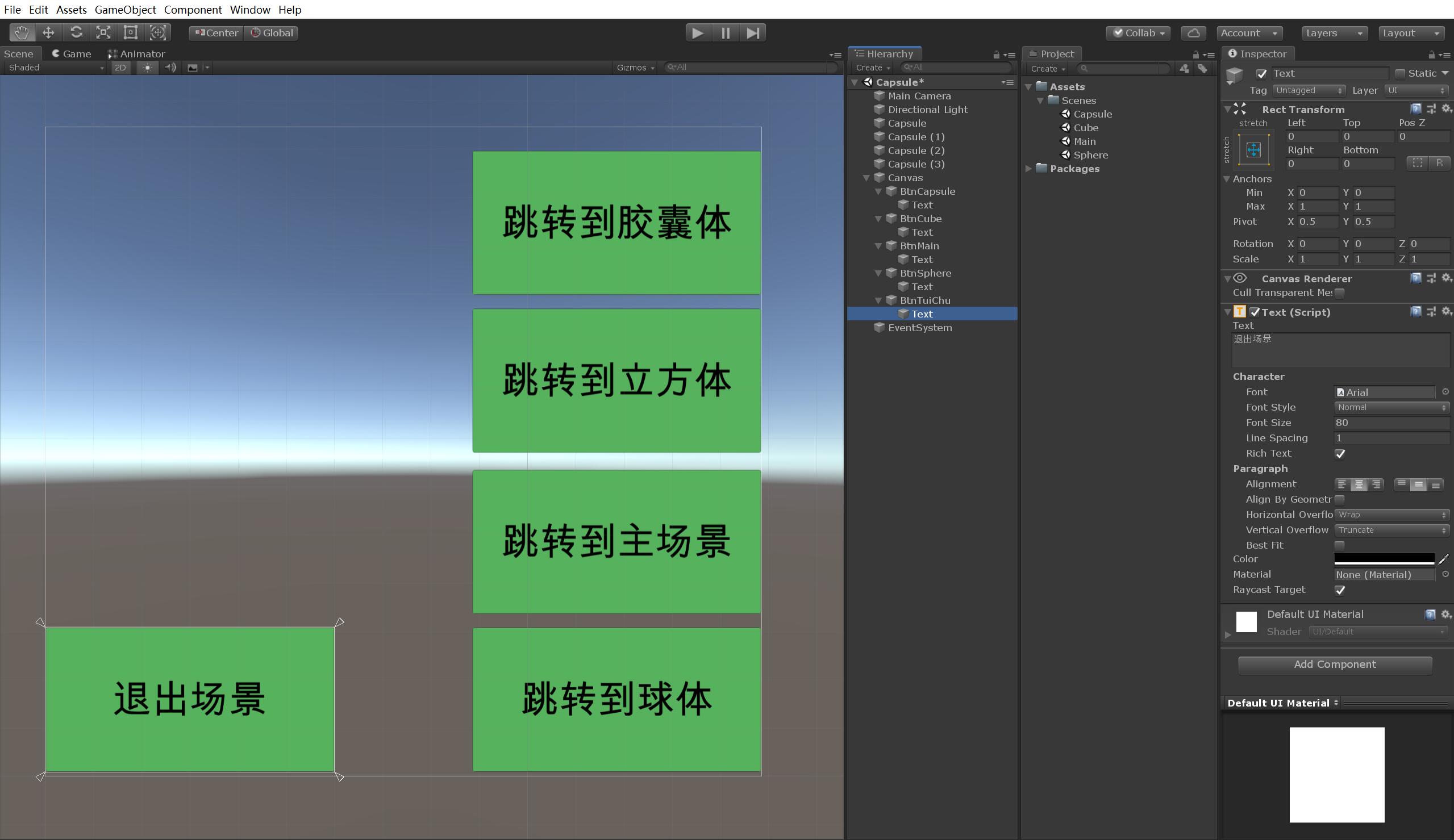This screenshot has width=1454, height=840.
Task: Open the Font Style dropdown
Action: tap(1391, 407)
